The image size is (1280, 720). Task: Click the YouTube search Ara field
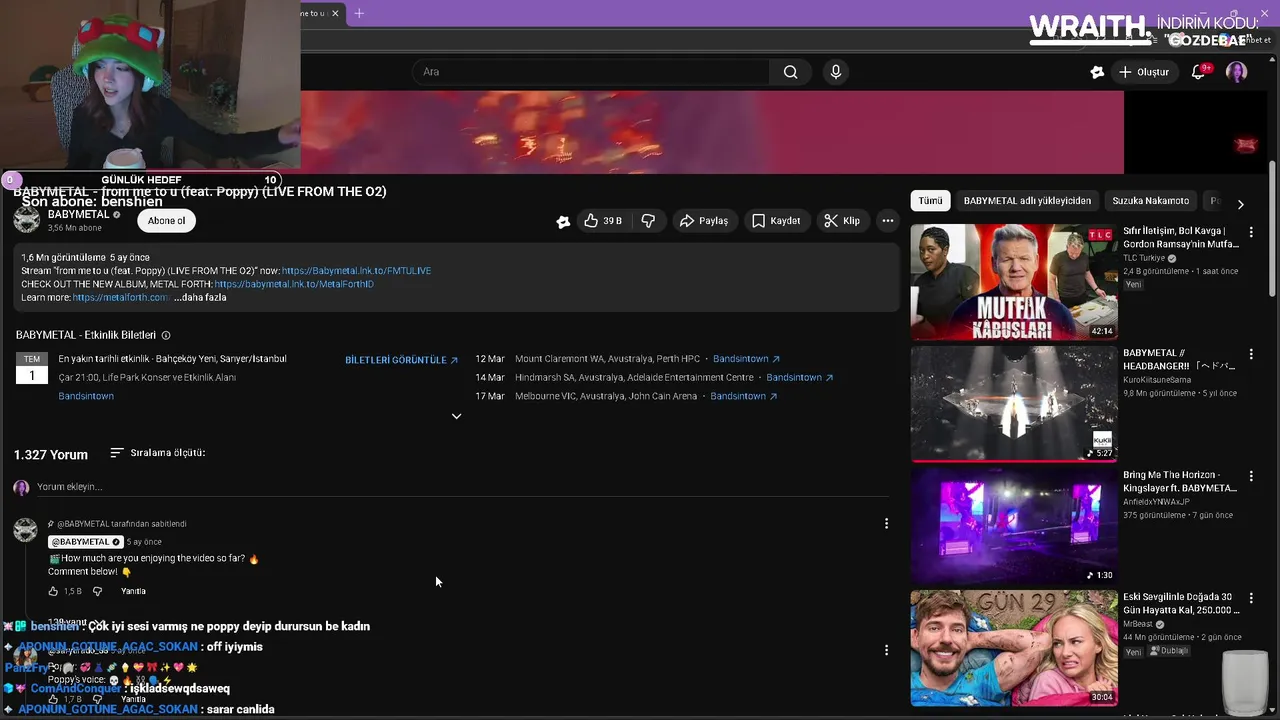pos(590,72)
